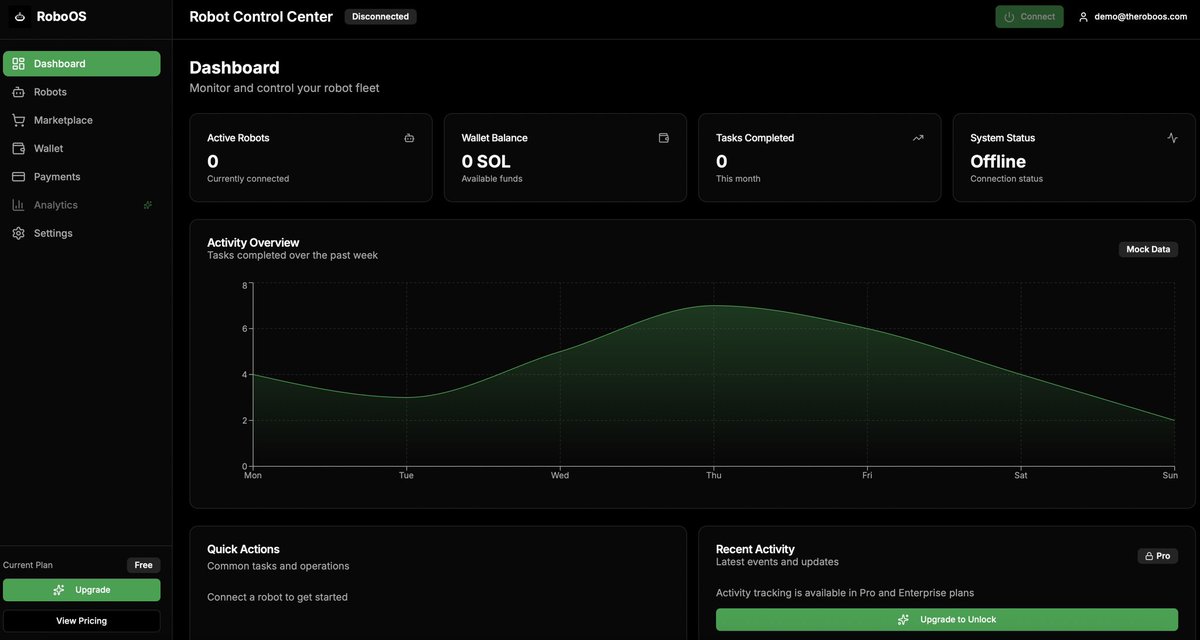Open the Analytics section
Image resolution: width=1200 pixels, height=640 pixels.
58,204
